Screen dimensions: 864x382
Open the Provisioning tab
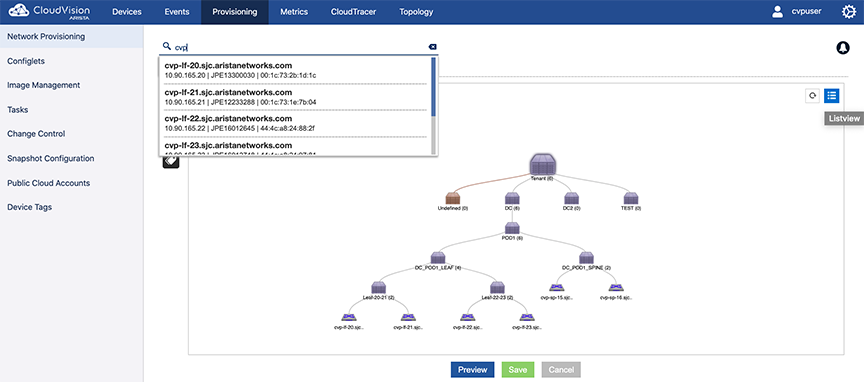[x=235, y=12]
